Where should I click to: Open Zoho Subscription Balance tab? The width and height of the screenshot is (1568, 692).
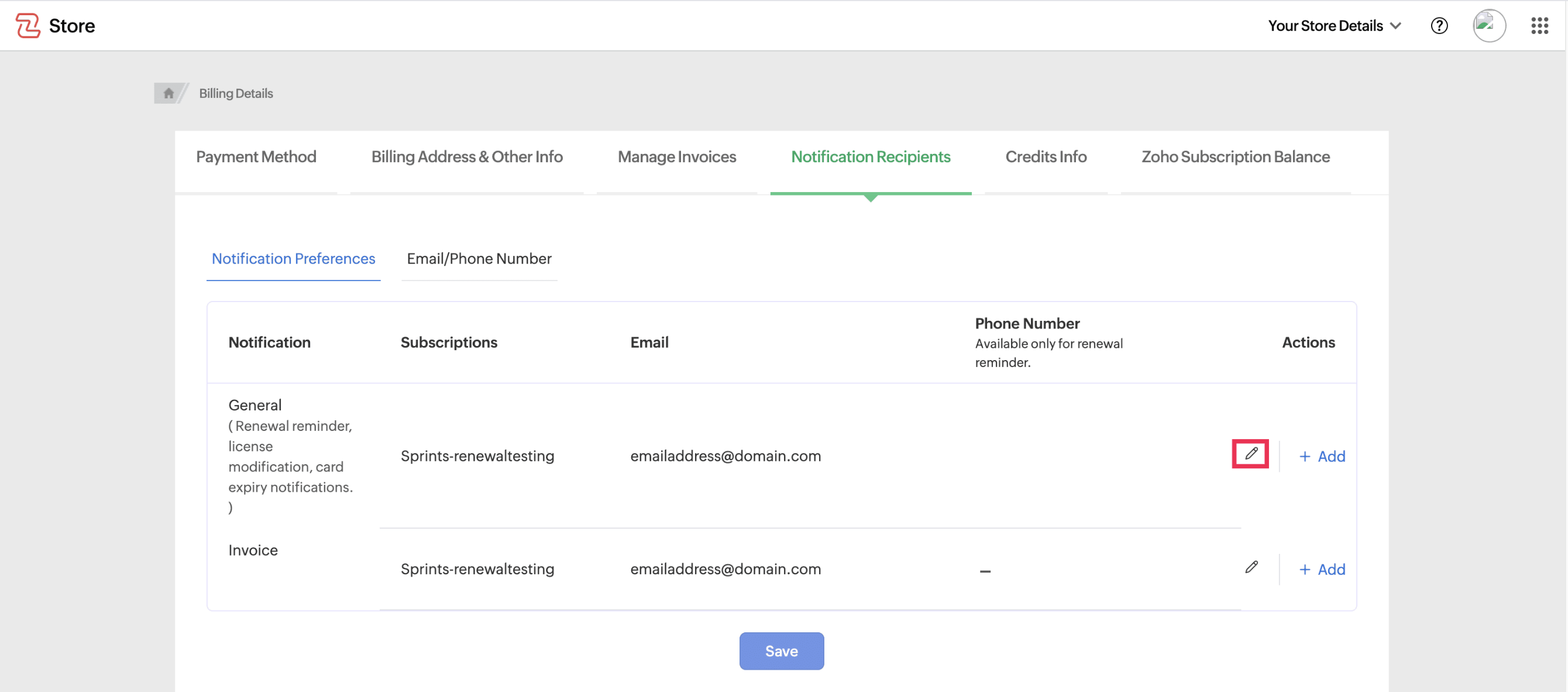1235,157
